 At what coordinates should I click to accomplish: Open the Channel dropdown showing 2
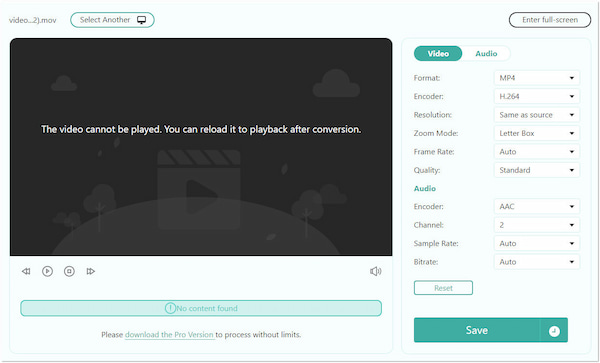pos(537,225)
